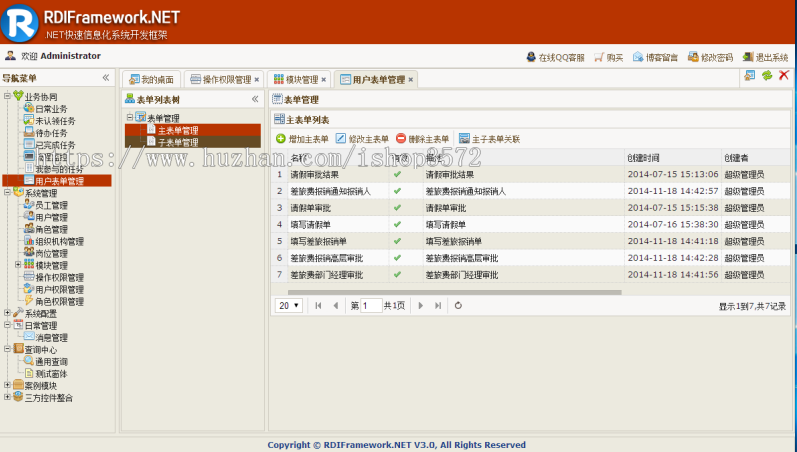Collapse the 导航菜单 navigation panel
This screenshot has height=452, width=797.
click(x=106, y=78)
